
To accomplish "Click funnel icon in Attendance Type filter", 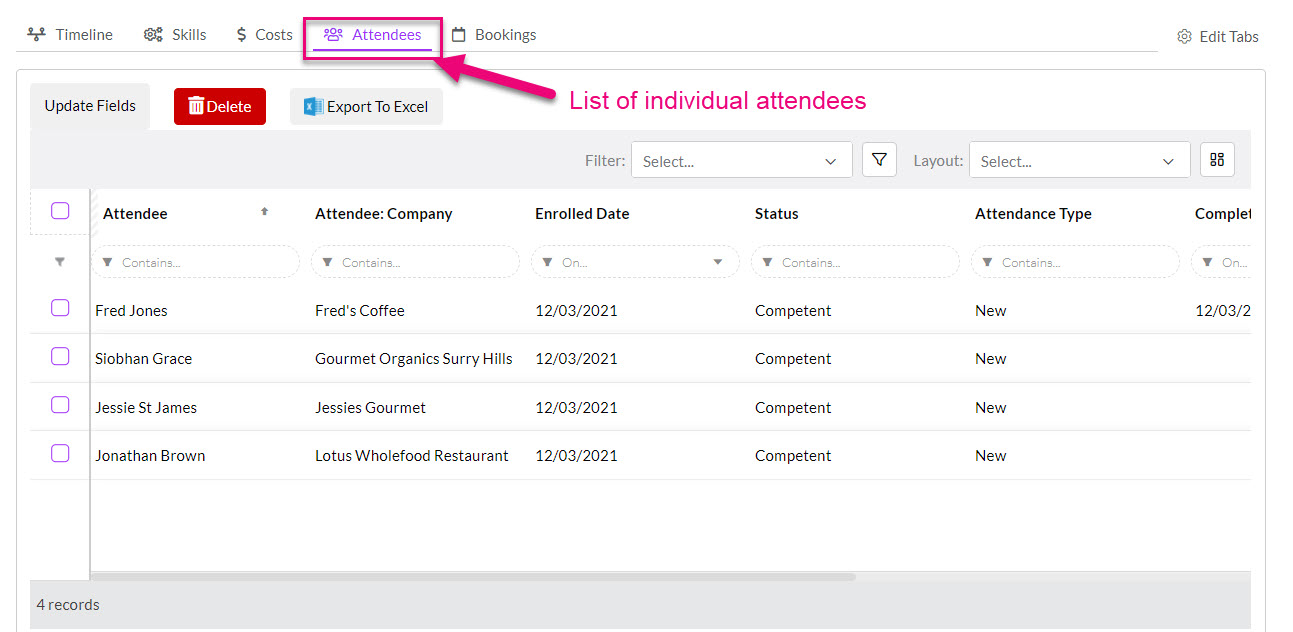I will click(x=988, y=263).
